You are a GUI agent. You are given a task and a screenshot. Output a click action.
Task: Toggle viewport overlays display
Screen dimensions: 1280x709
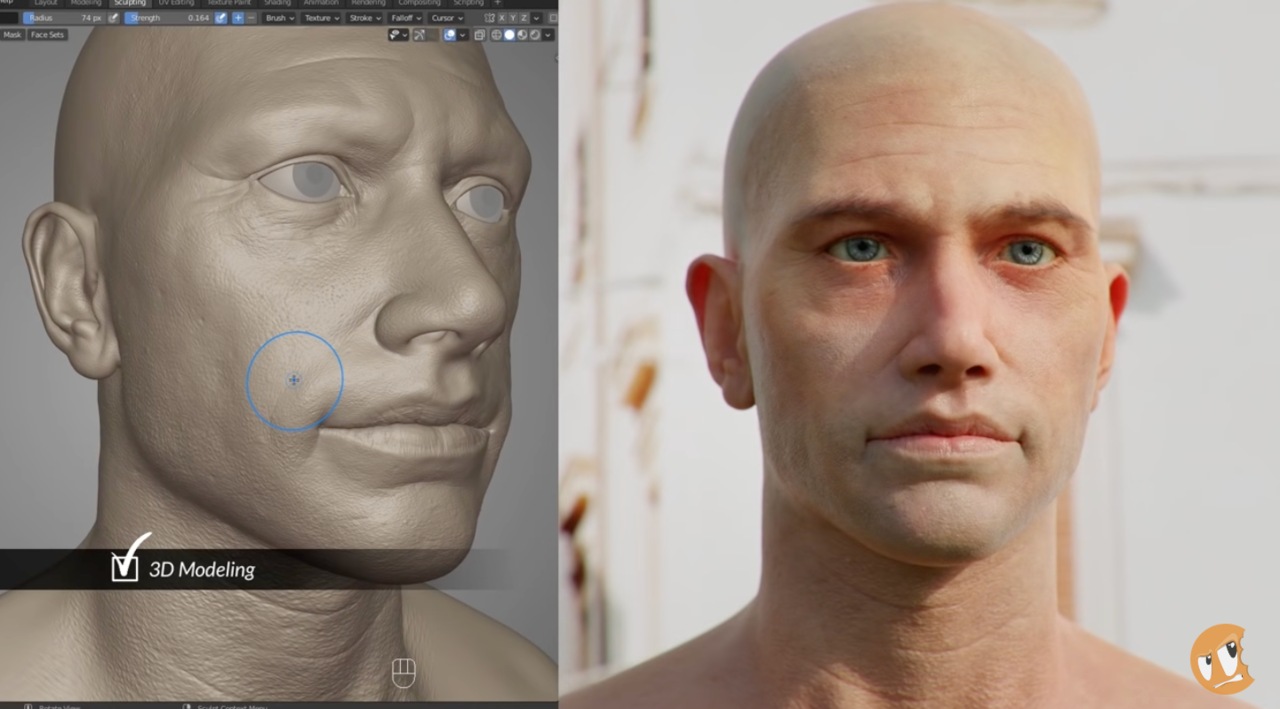point(450,35)
